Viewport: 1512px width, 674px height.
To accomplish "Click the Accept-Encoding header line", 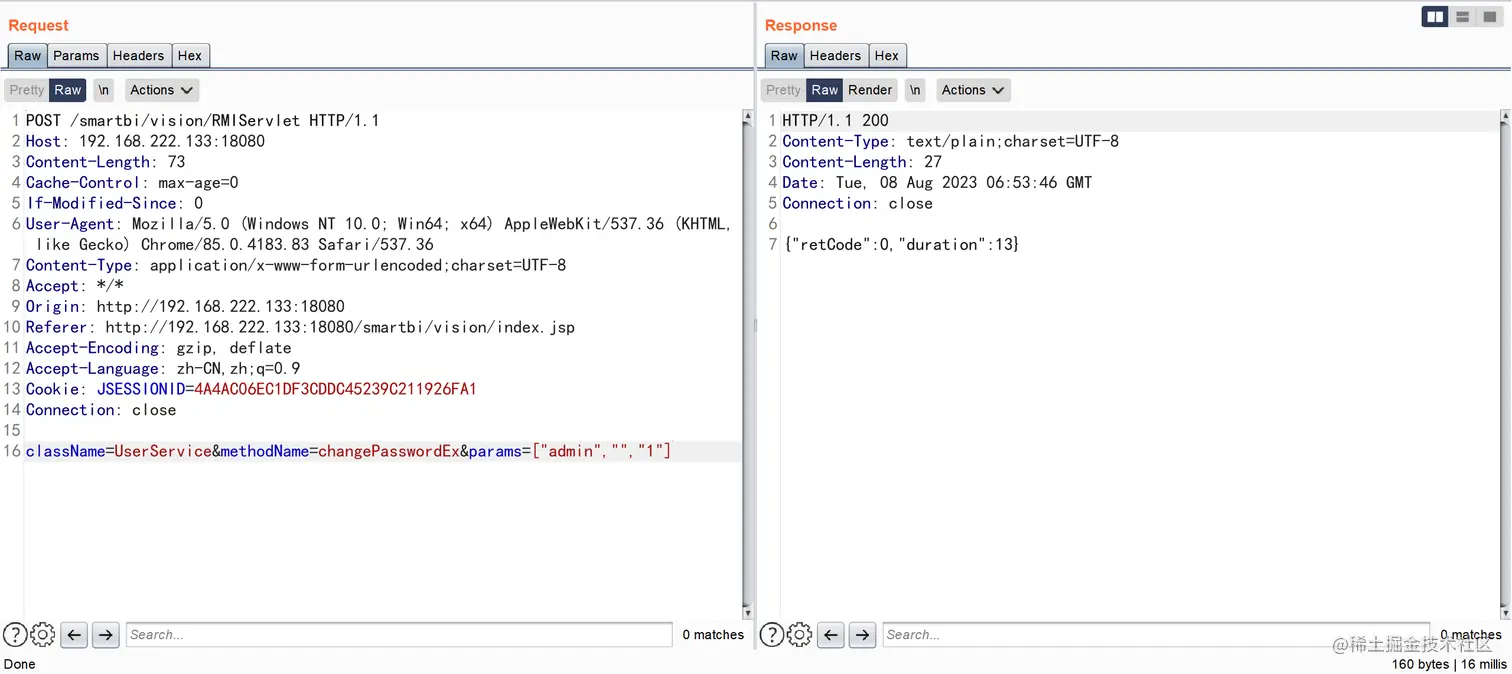I will (159, 348).
